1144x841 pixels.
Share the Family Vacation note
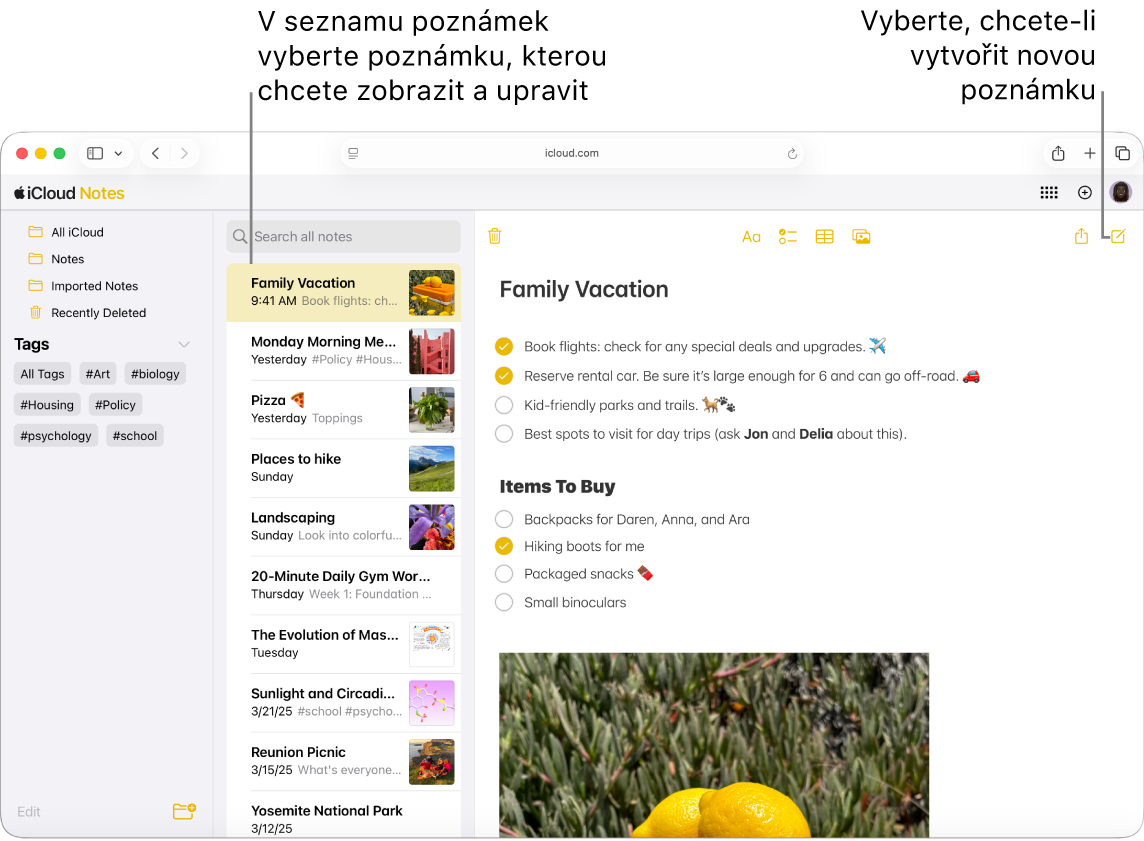coord(1081,236)
